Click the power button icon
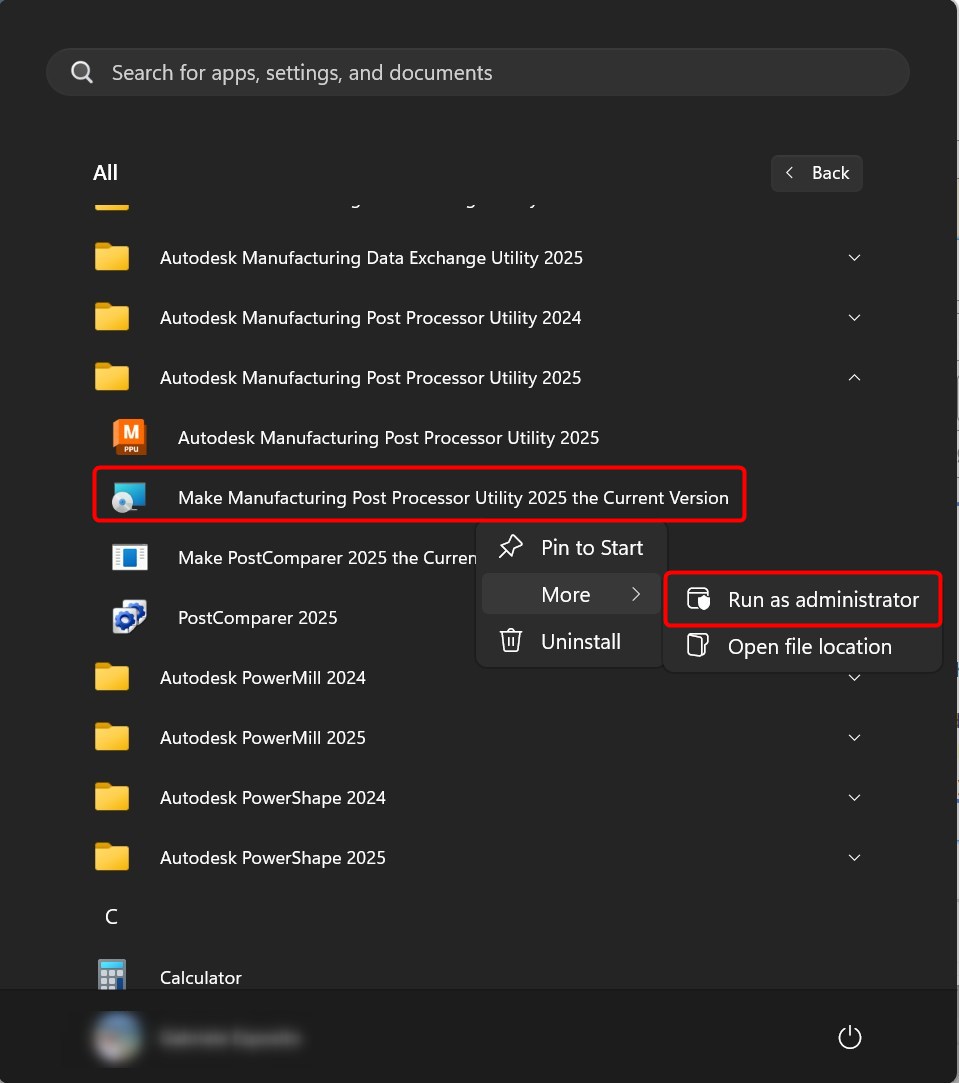 point(849,1038)
